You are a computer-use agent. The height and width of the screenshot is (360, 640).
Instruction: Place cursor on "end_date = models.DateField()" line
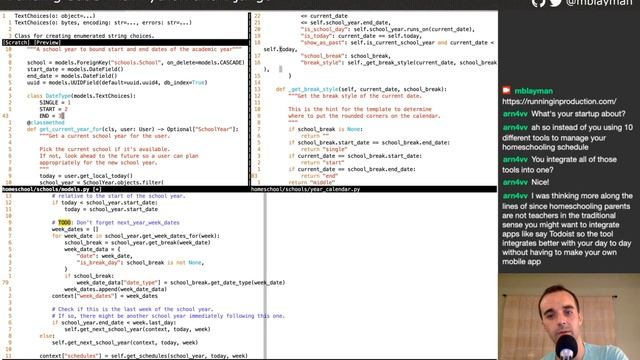[72, 76]
